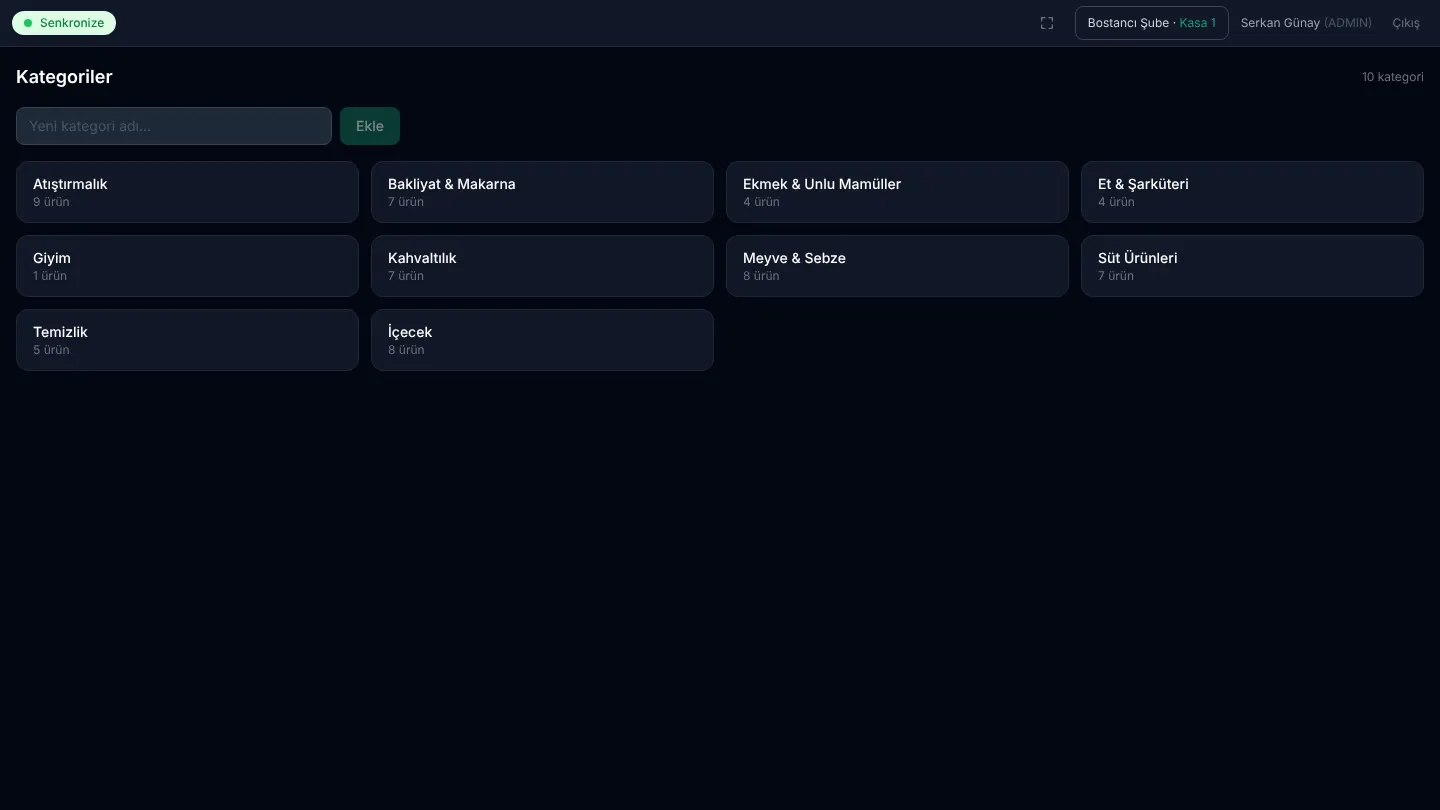Click the Serkan Günay user name

(x=1280, y=23)
